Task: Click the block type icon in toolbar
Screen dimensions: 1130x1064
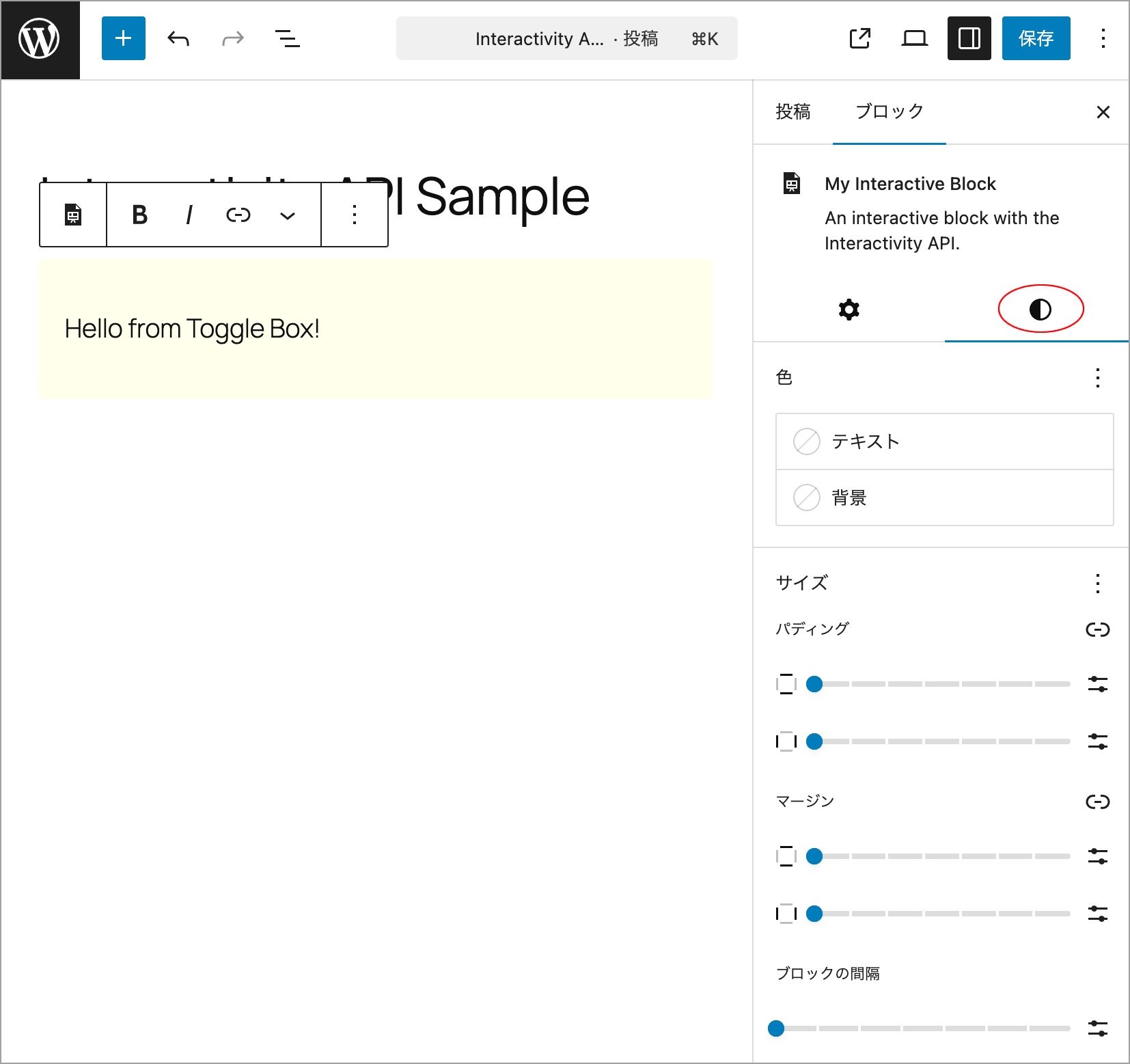Action: point(73,215)
